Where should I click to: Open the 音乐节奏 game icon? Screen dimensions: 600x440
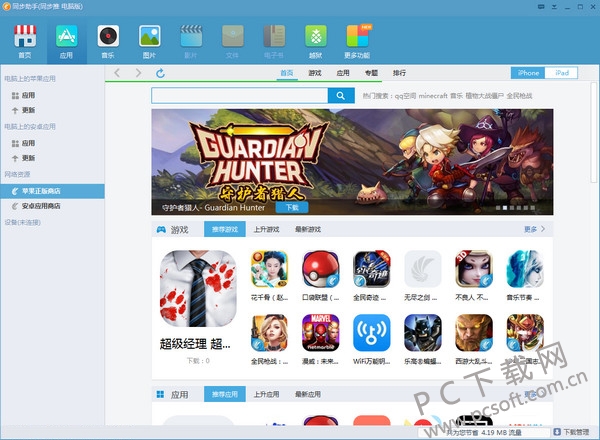point(525,269)
